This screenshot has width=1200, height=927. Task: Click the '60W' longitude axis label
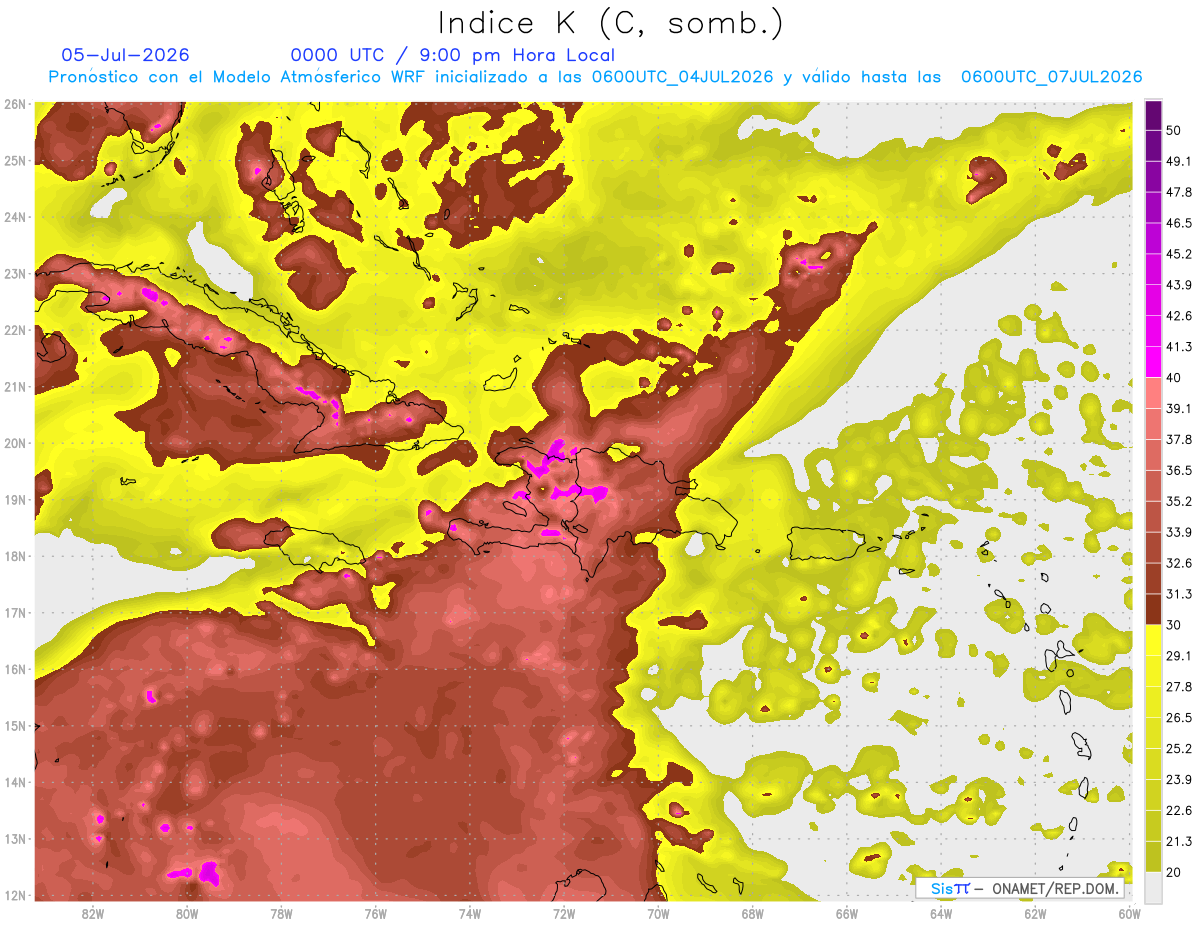1129,913
